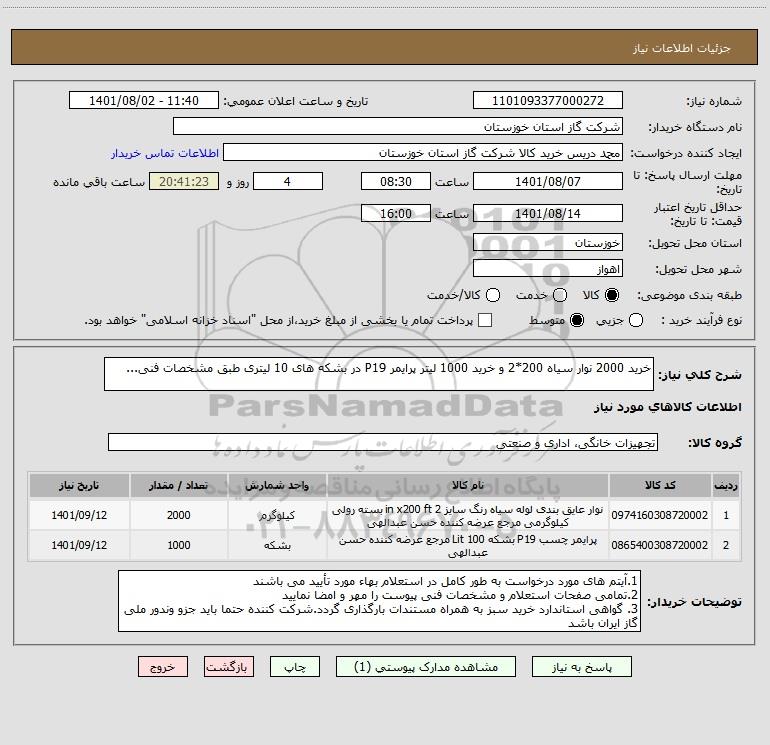This screenshot has width=770, height=745.
Task: Click the نام دستگاه خریدار field
Action: coord(398,126)
